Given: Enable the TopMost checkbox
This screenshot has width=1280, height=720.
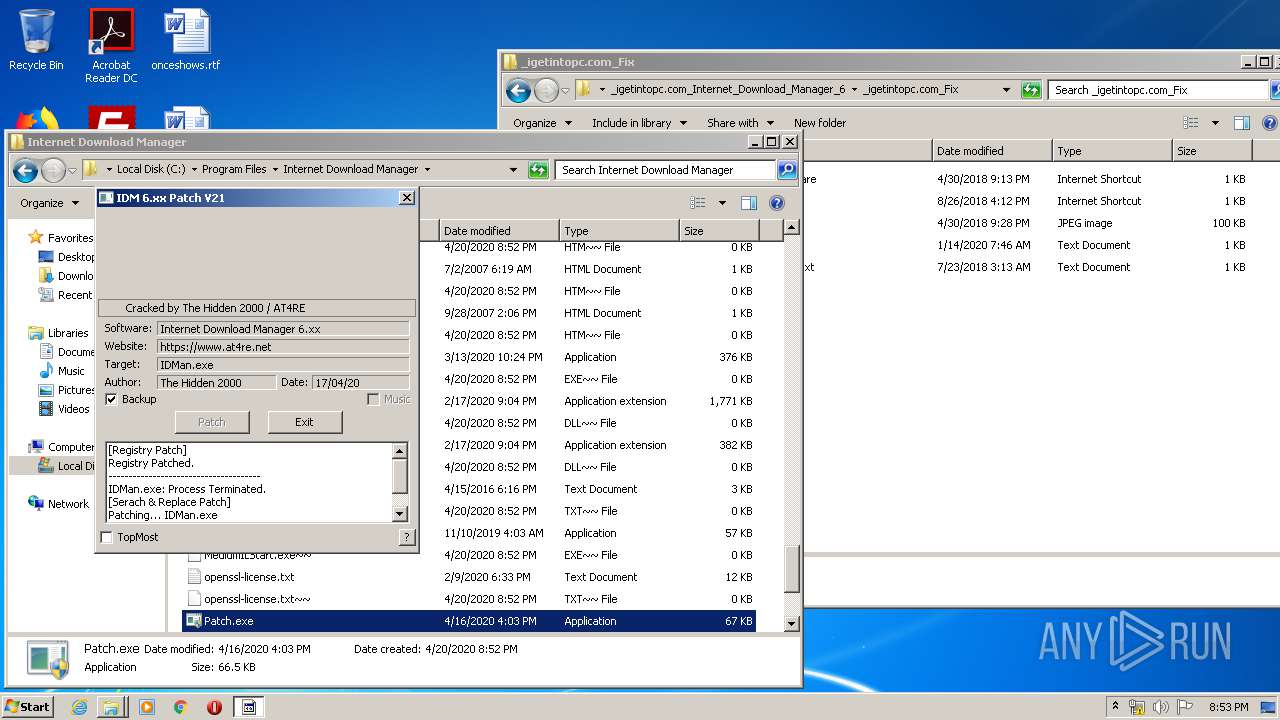Looking at the screenshot, I should pos(107,537).
